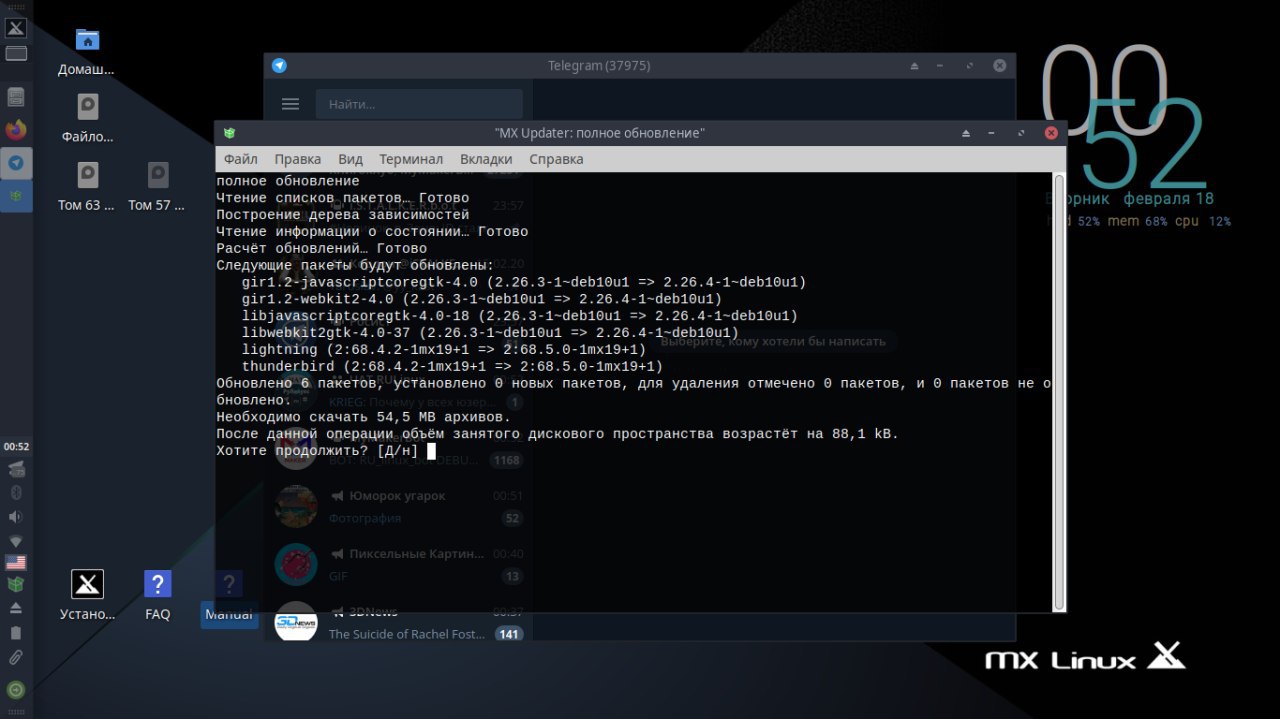
Task: Click the MX Updater icon in terminal title bar
Action: 230,133
